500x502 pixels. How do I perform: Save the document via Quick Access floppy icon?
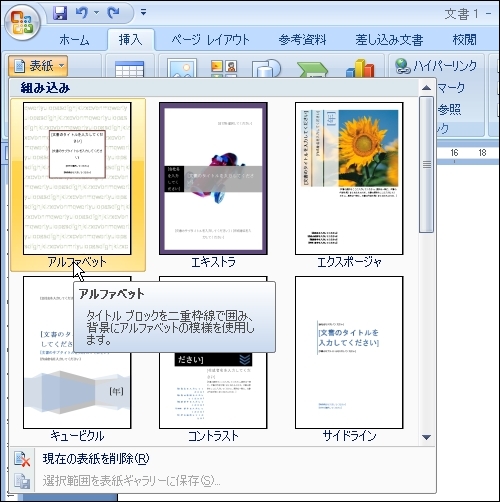(60, 13)
